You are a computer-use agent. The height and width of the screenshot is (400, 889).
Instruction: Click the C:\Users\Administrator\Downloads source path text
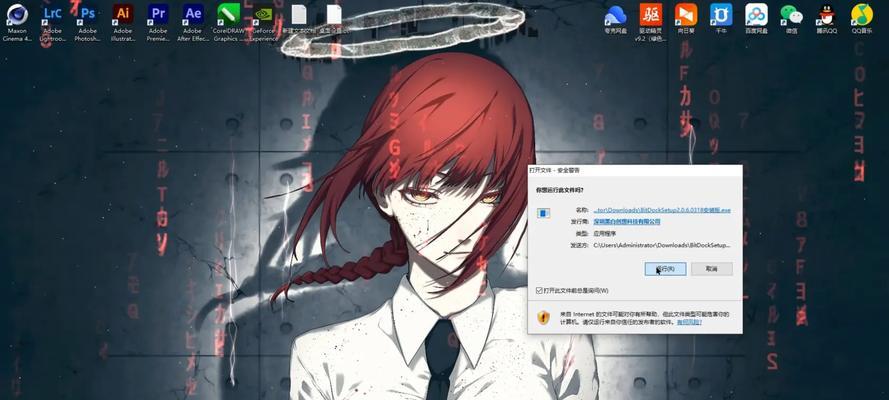[x=662, y=245]
